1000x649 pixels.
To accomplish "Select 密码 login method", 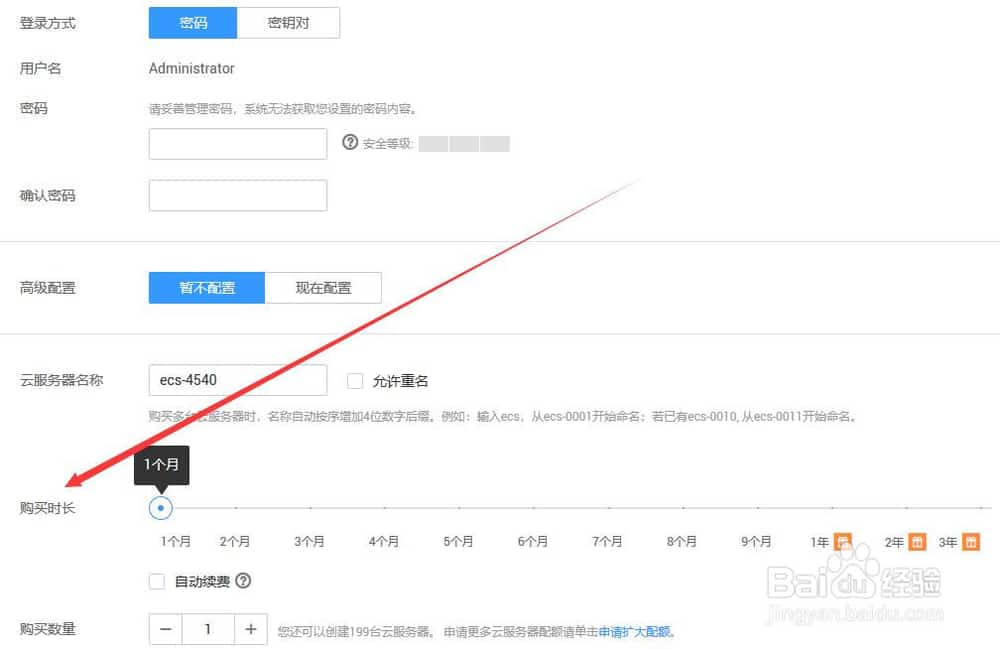I will (x=193, y=23).
